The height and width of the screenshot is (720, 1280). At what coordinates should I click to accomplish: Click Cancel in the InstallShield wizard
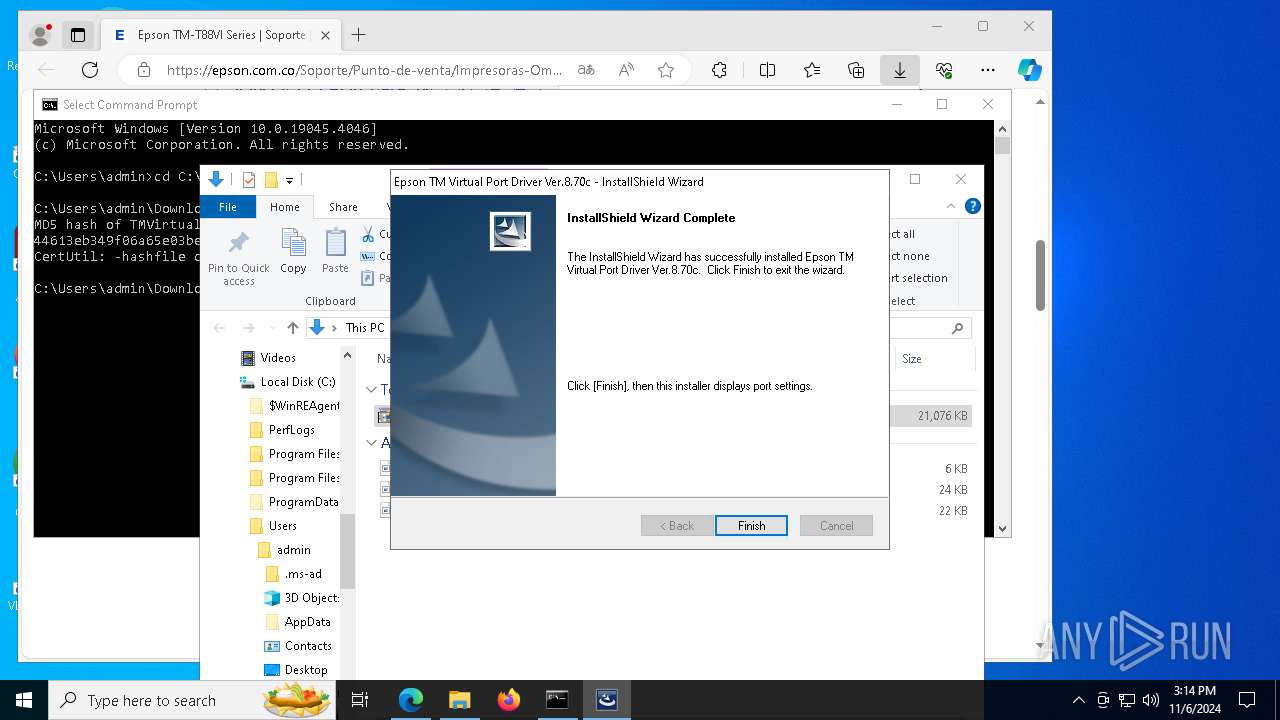[x=837, y=525]
